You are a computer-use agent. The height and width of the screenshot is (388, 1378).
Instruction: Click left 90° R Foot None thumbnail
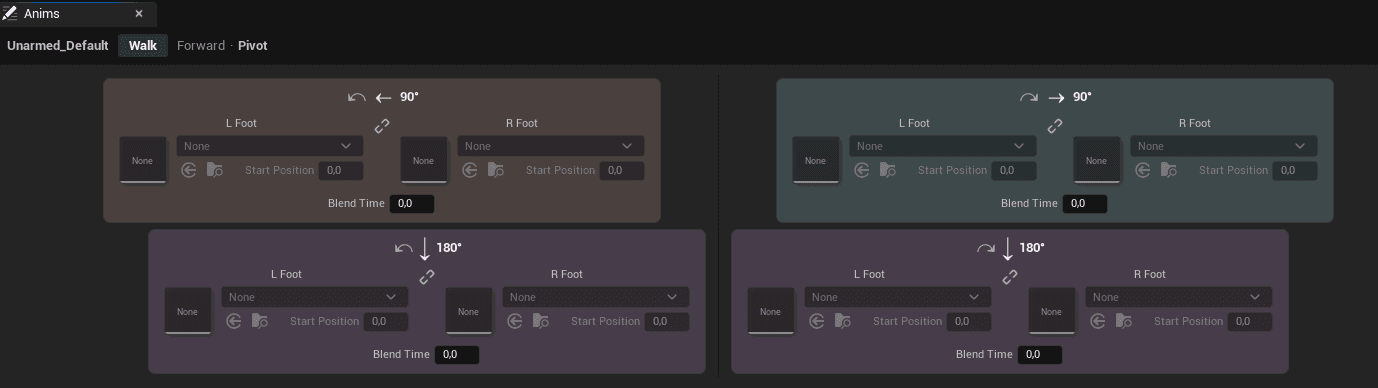pyautogui.click(x=424, y=160)
